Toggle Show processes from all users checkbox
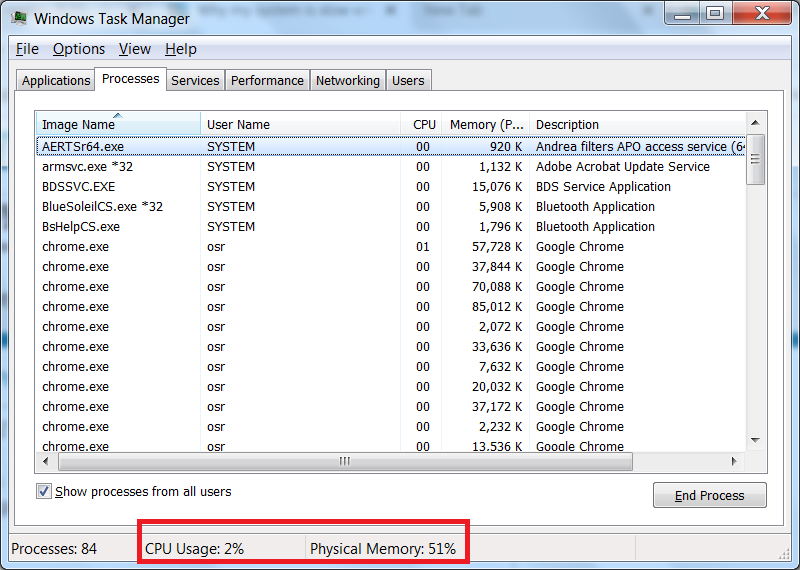The height and width of the screenshot is (570, 800). coord(43,491)
